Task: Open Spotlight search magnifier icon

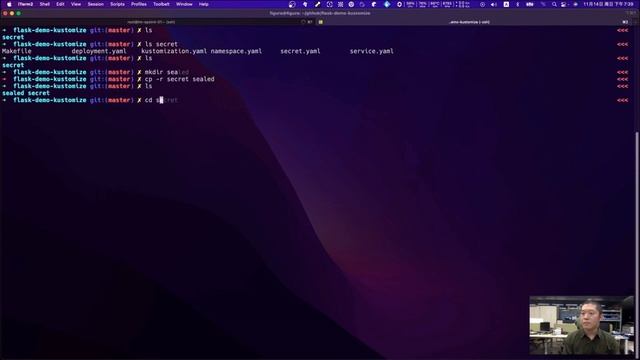Action: pos(554,4)
